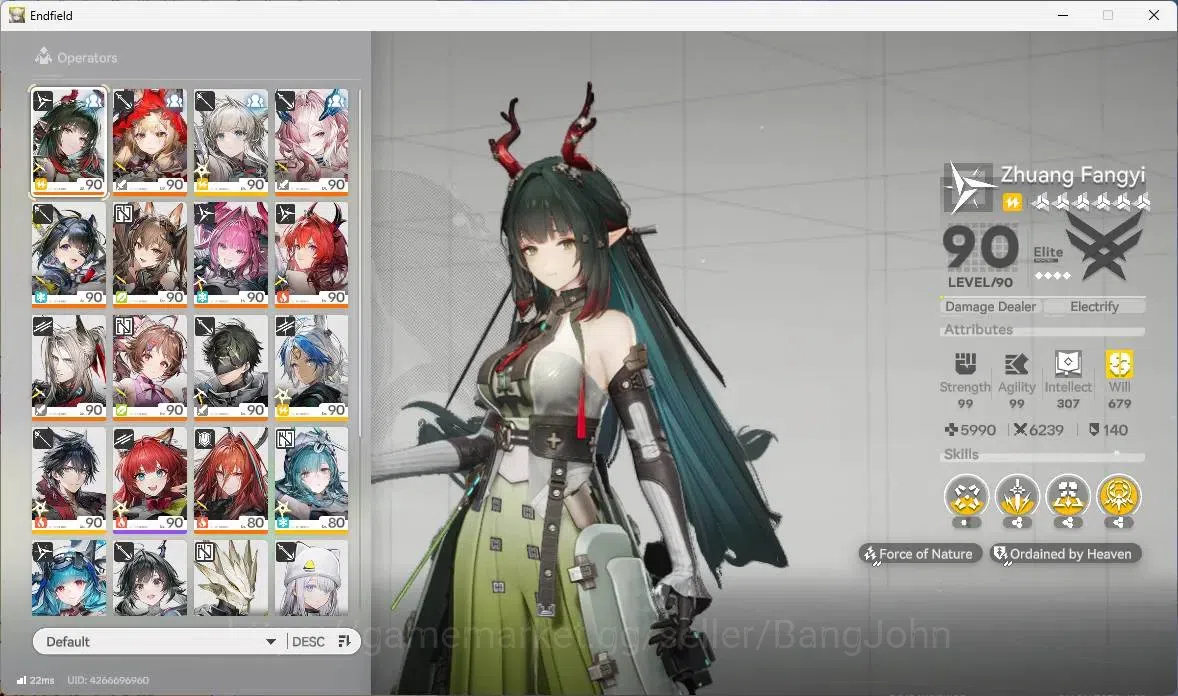The image size is (1178, 696).
Task: Pick the dark-blue-haired cat-eared operator
Action: click(68, 255)
